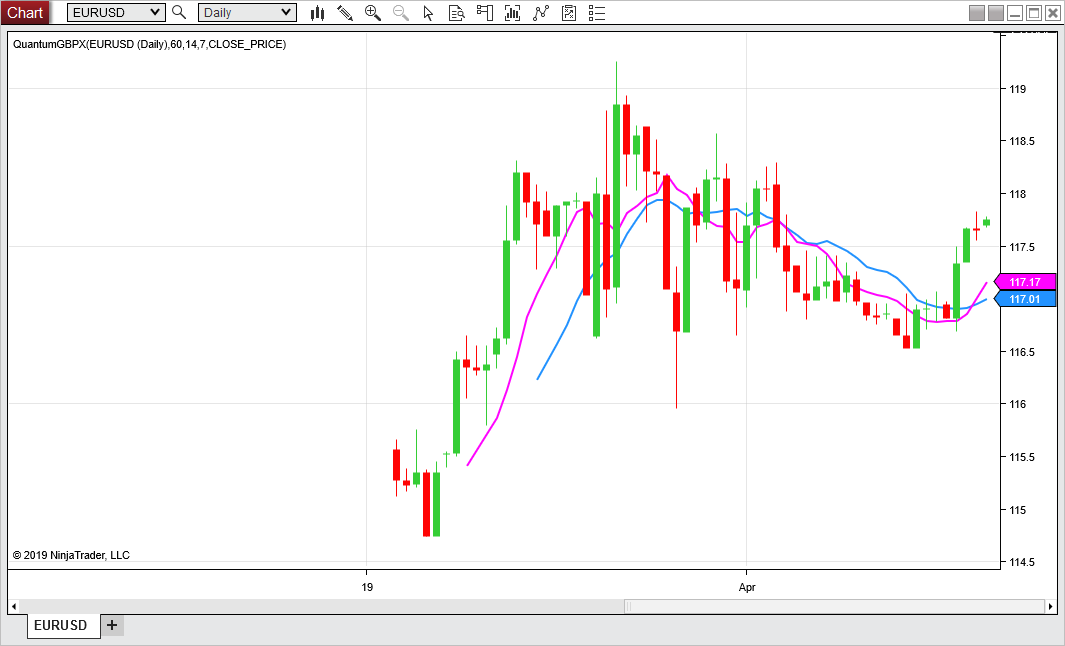This screenshot has height=646, width=1065.
Task: Click the 2019 NinjaTrader copyright text
Action: 71,555
